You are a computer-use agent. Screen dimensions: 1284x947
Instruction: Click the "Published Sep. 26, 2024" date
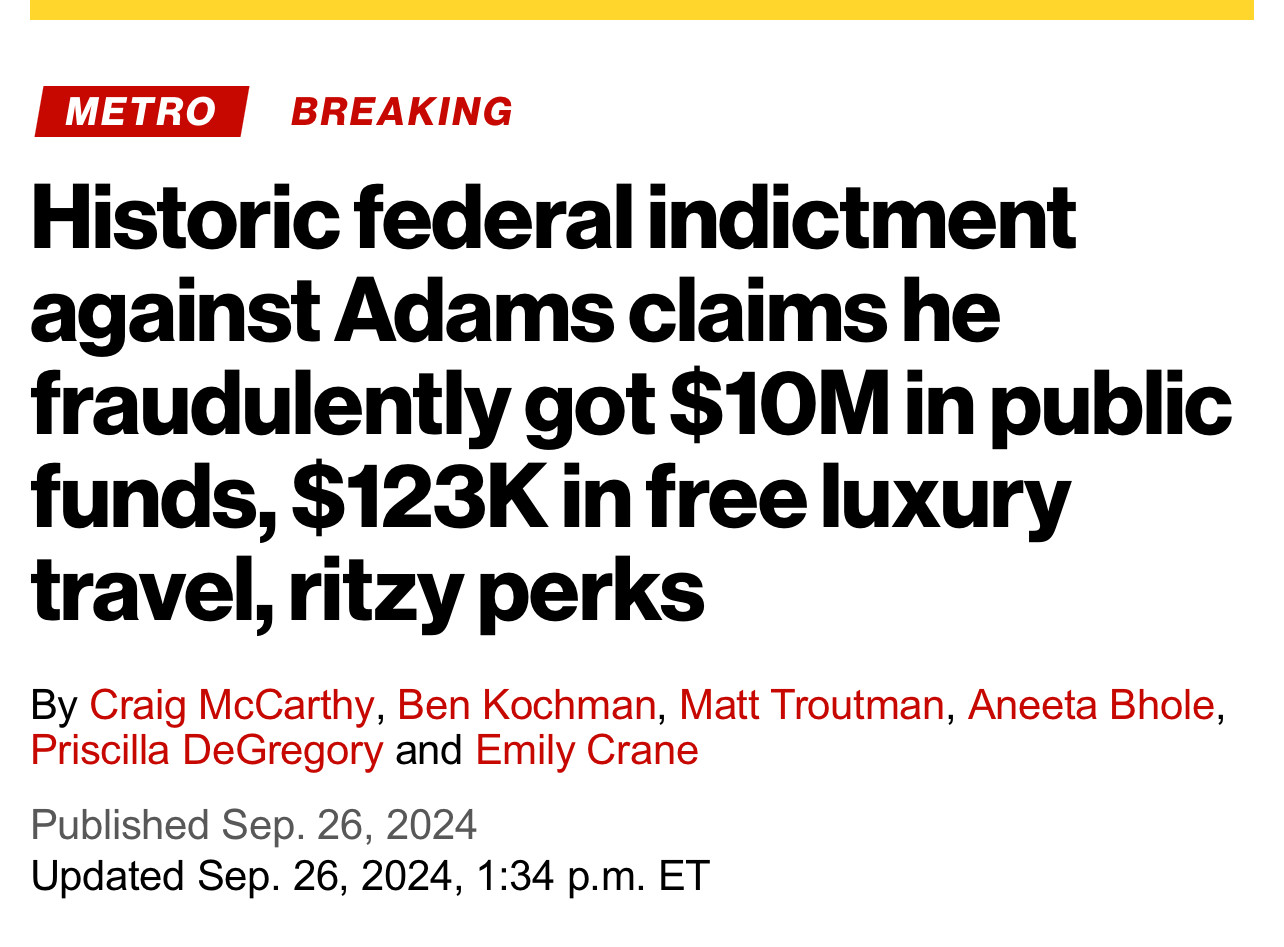click(254, 825)
